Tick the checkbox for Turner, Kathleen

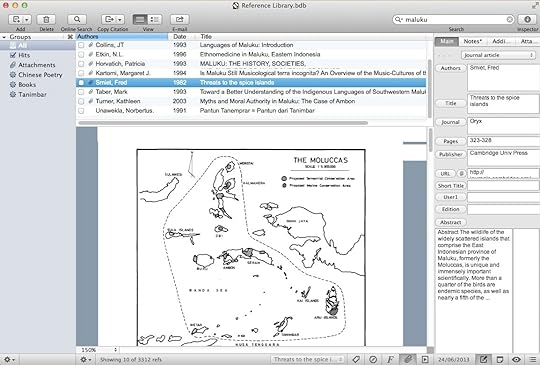coord(81,101)
